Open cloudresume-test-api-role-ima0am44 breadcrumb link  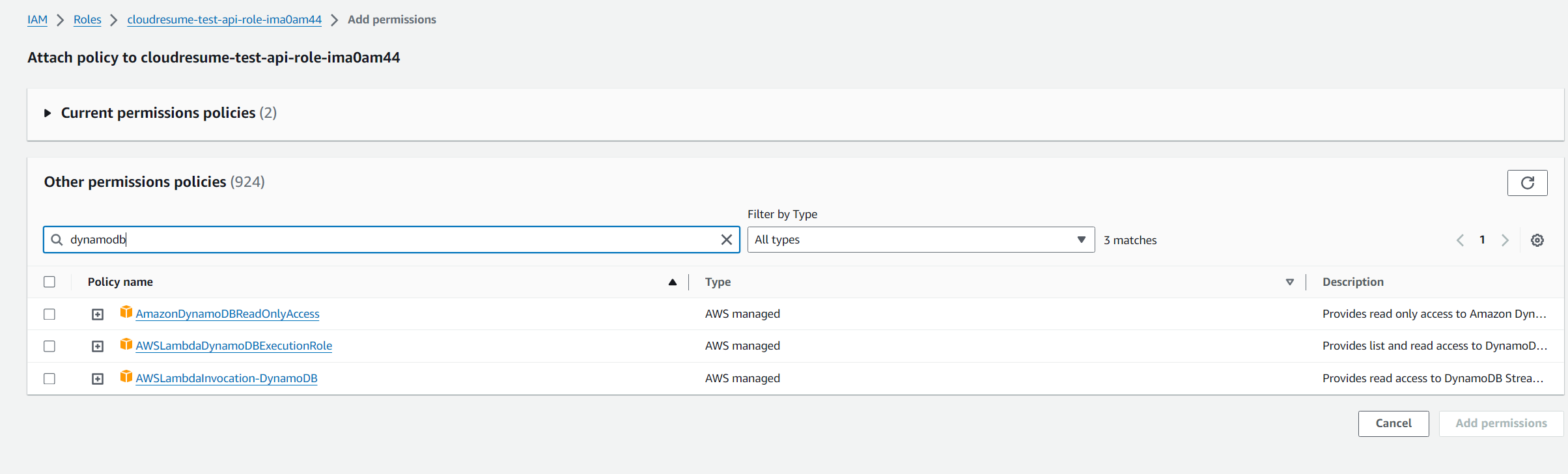click(x=225, y=20)
